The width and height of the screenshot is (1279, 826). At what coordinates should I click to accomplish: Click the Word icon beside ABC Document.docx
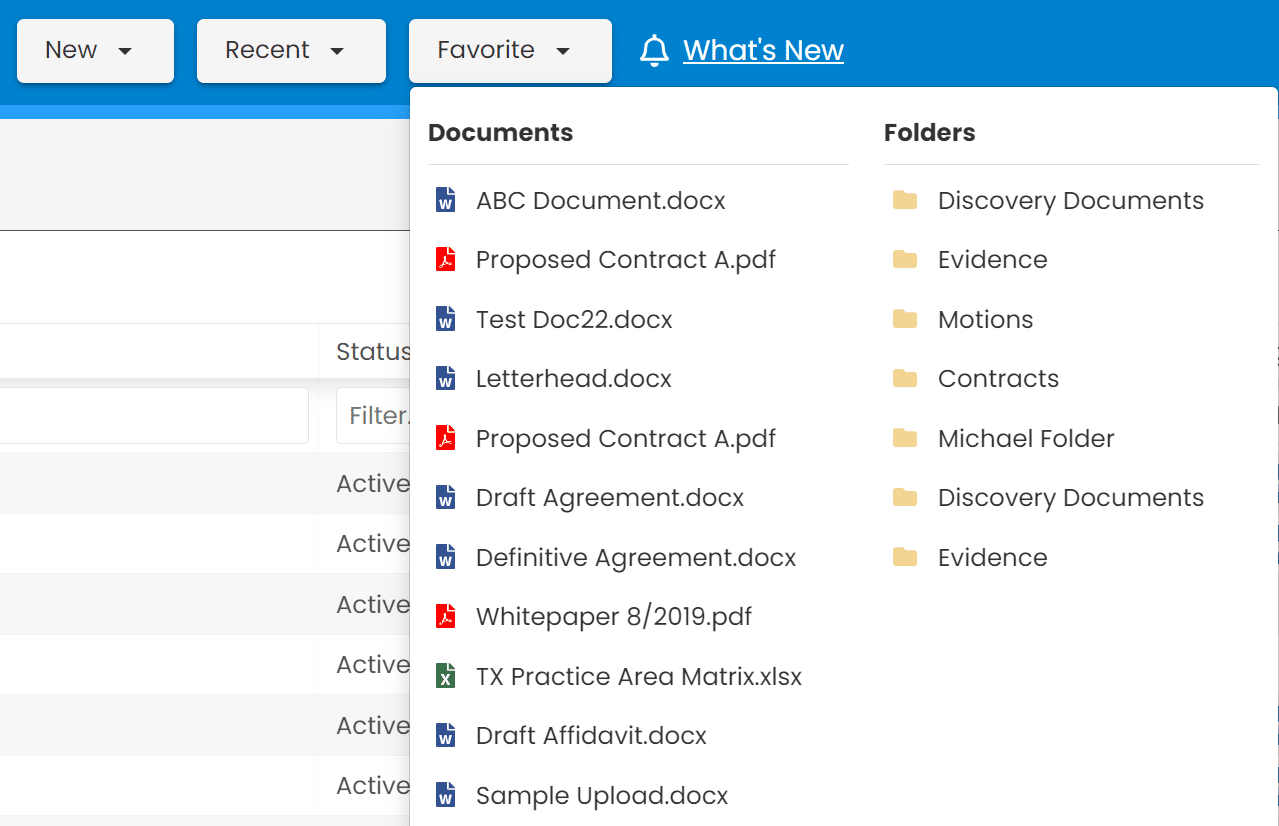click(x=446, y=200)
